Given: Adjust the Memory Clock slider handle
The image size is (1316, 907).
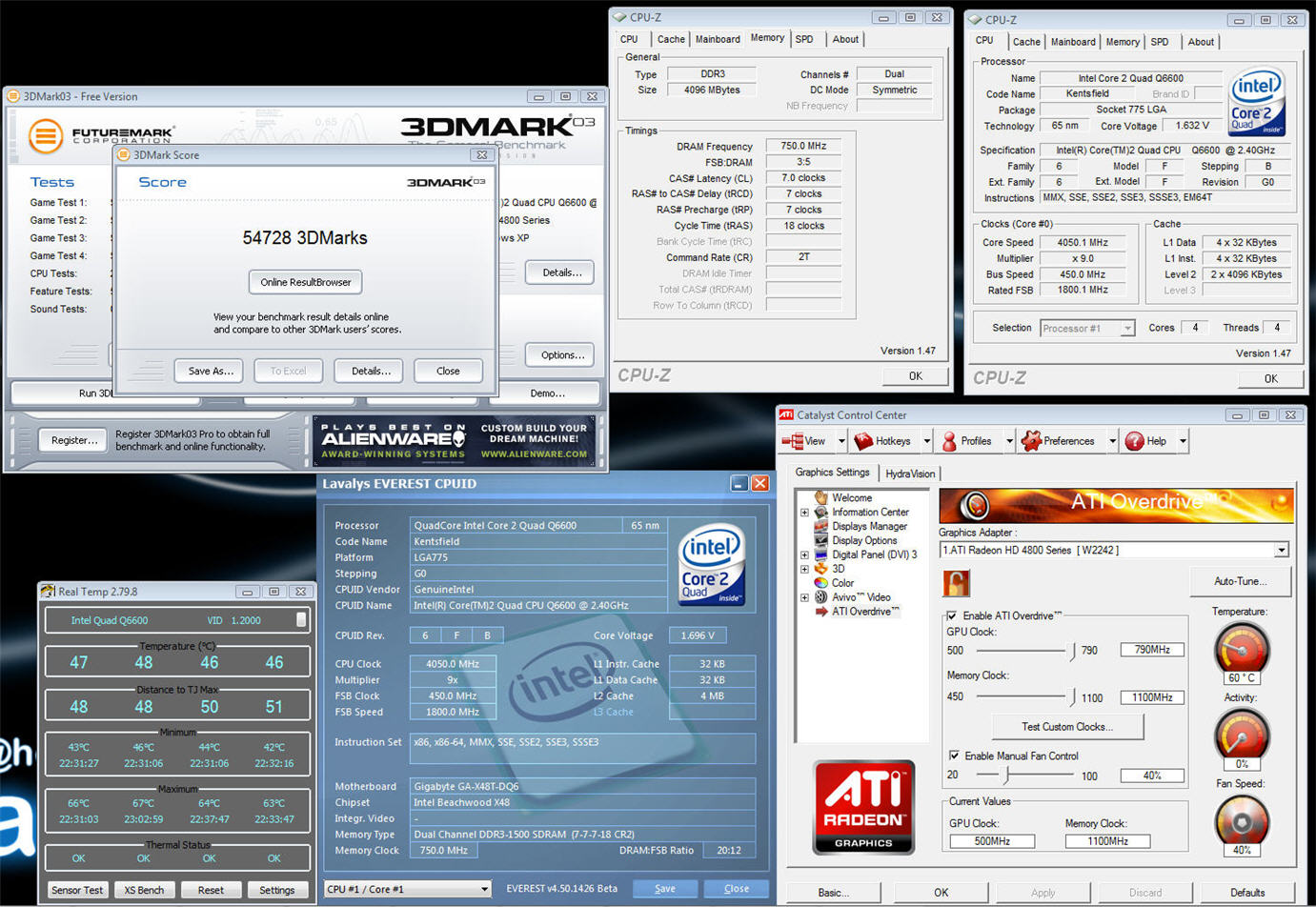Looking at the screenshot, I should pos(1072,697).
